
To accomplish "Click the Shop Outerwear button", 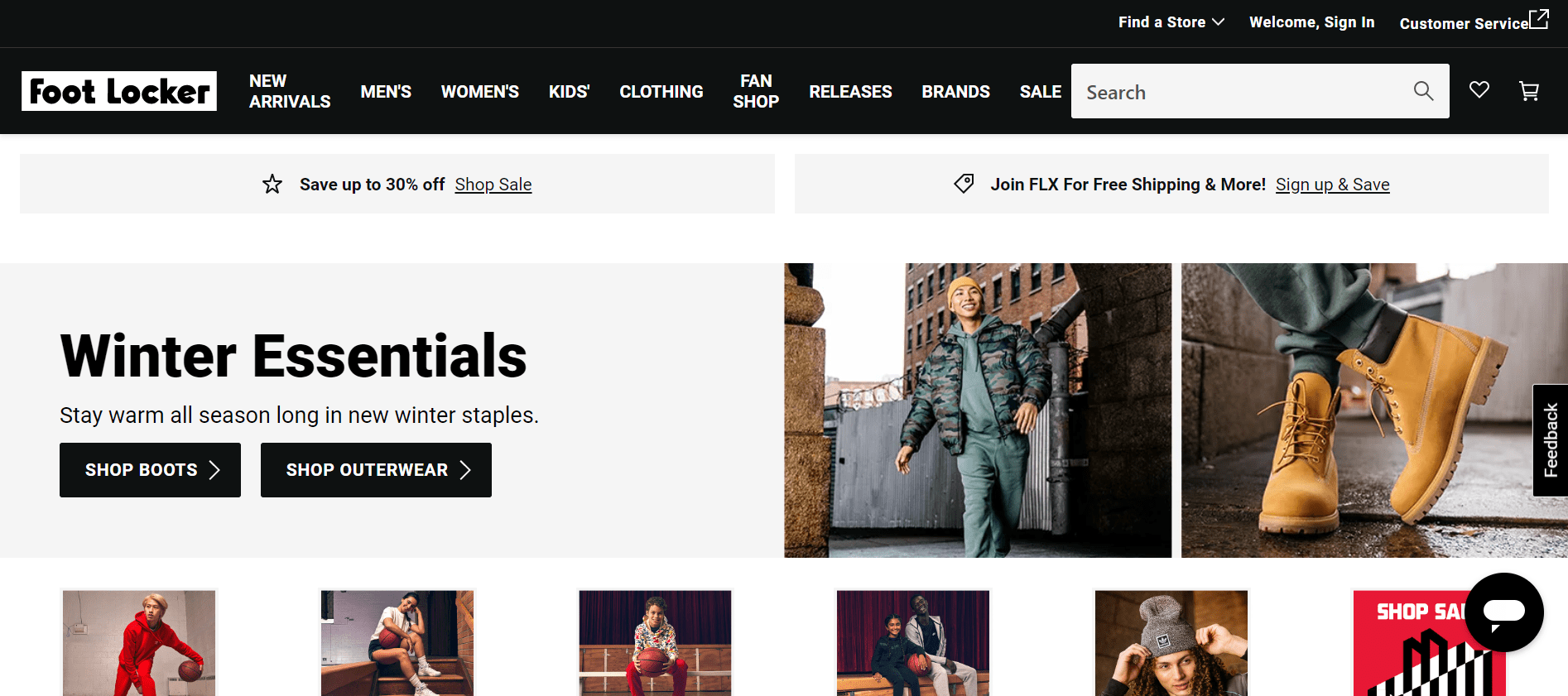I will [x=376, y=470].
